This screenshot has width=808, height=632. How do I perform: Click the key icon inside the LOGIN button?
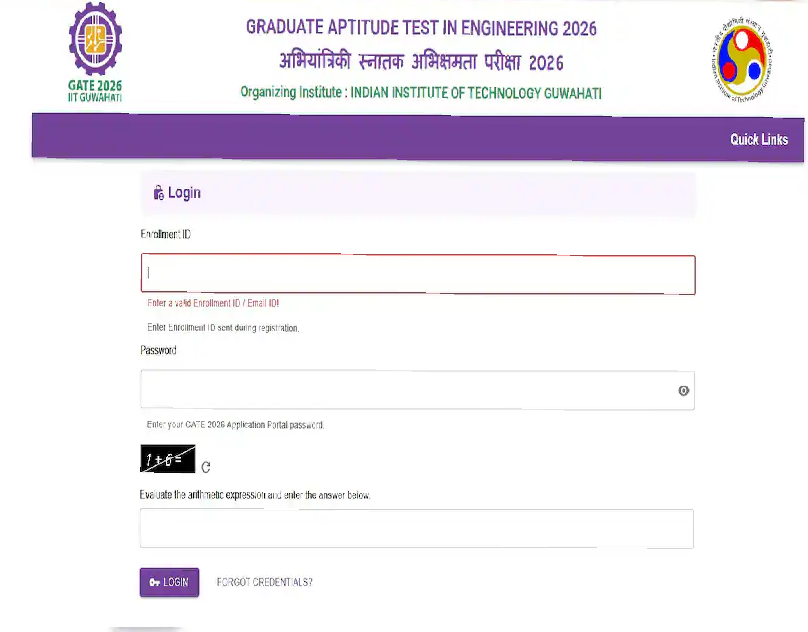pos(155,582)
